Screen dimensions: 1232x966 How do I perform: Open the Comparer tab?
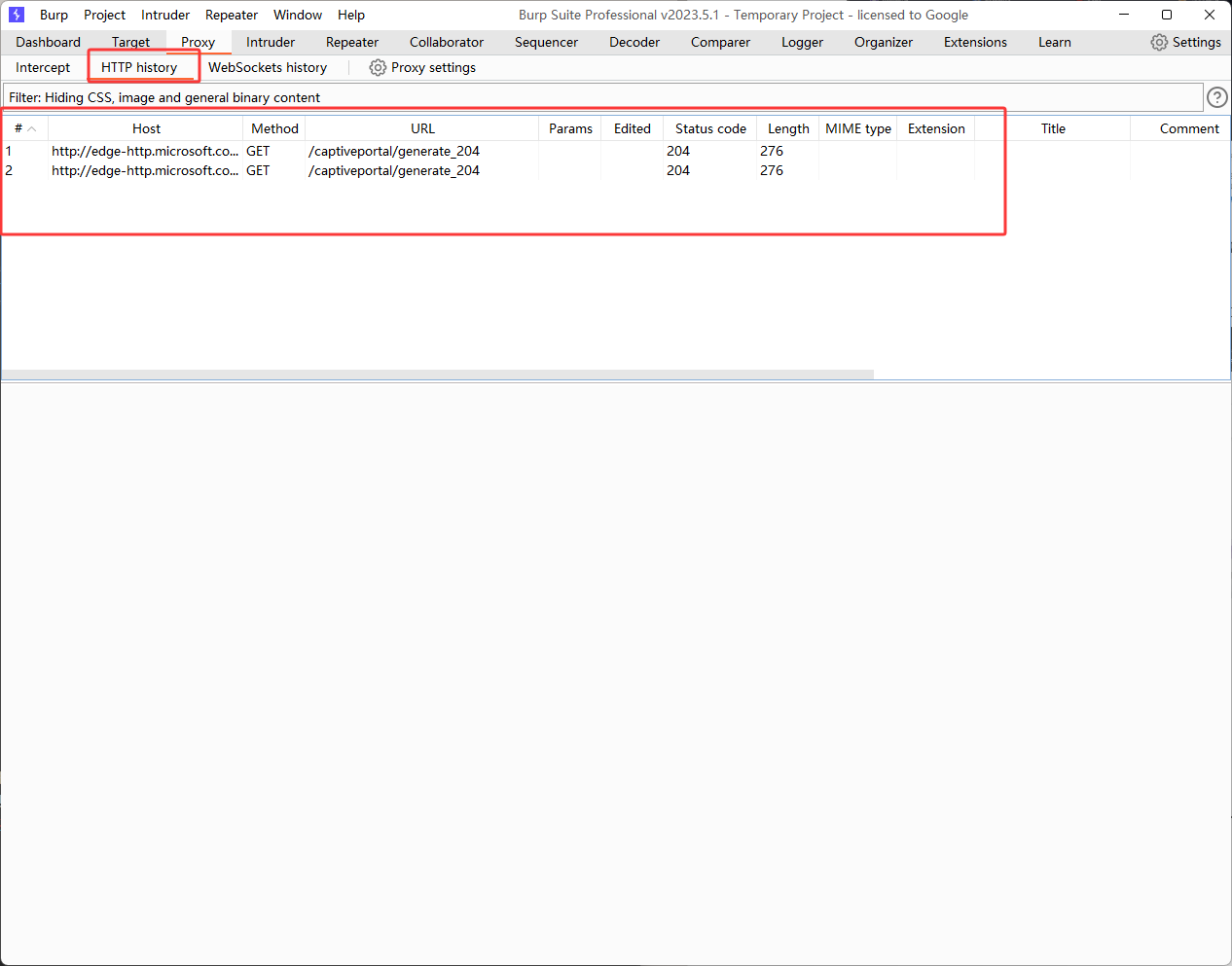[x=720, y=42]
